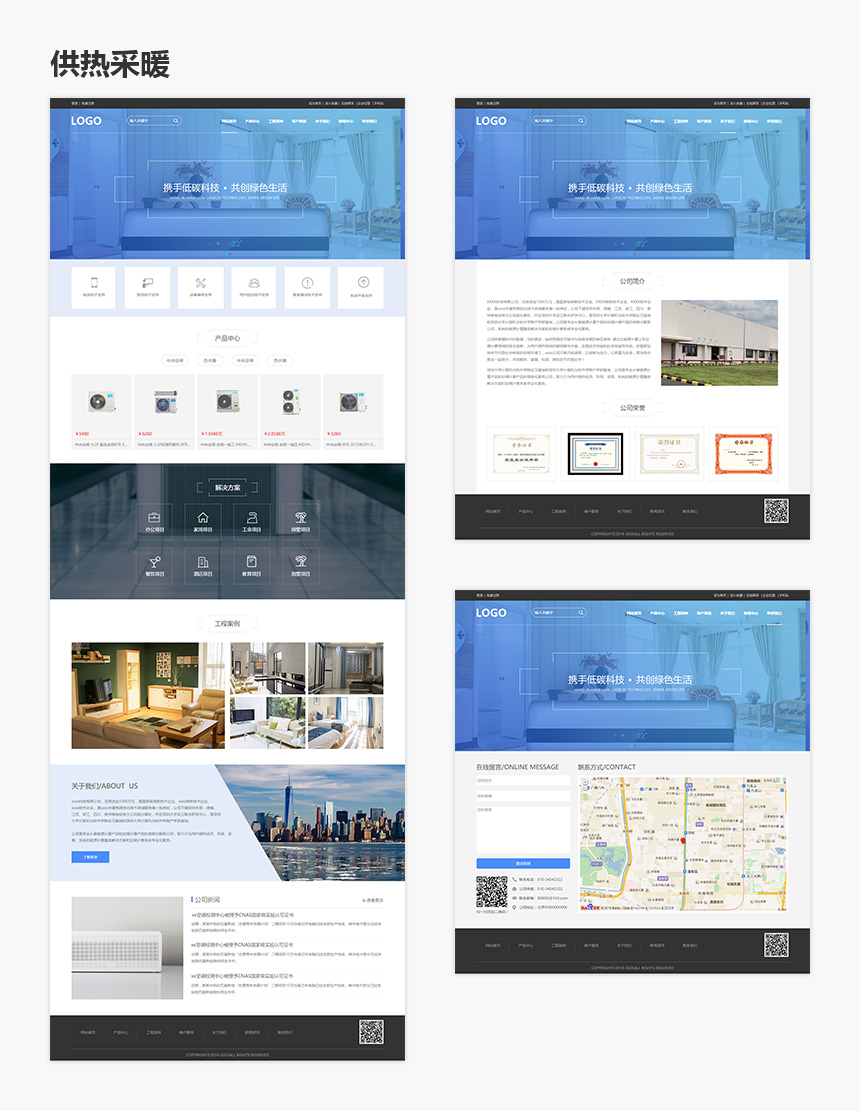Open the house icon solution tile

pos(203,522)
